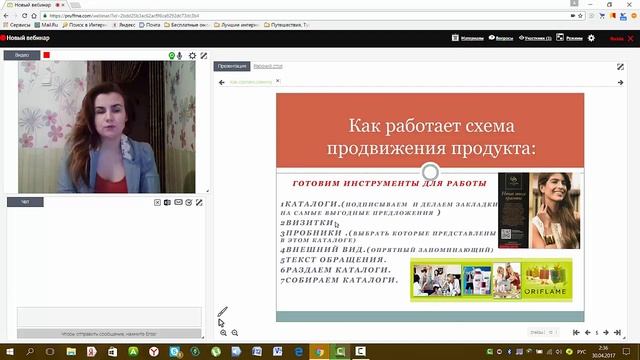This screenshot has width=640, height=360.
Task: Open Microsoft Edge from taskbar
Action: coord(299,351)
